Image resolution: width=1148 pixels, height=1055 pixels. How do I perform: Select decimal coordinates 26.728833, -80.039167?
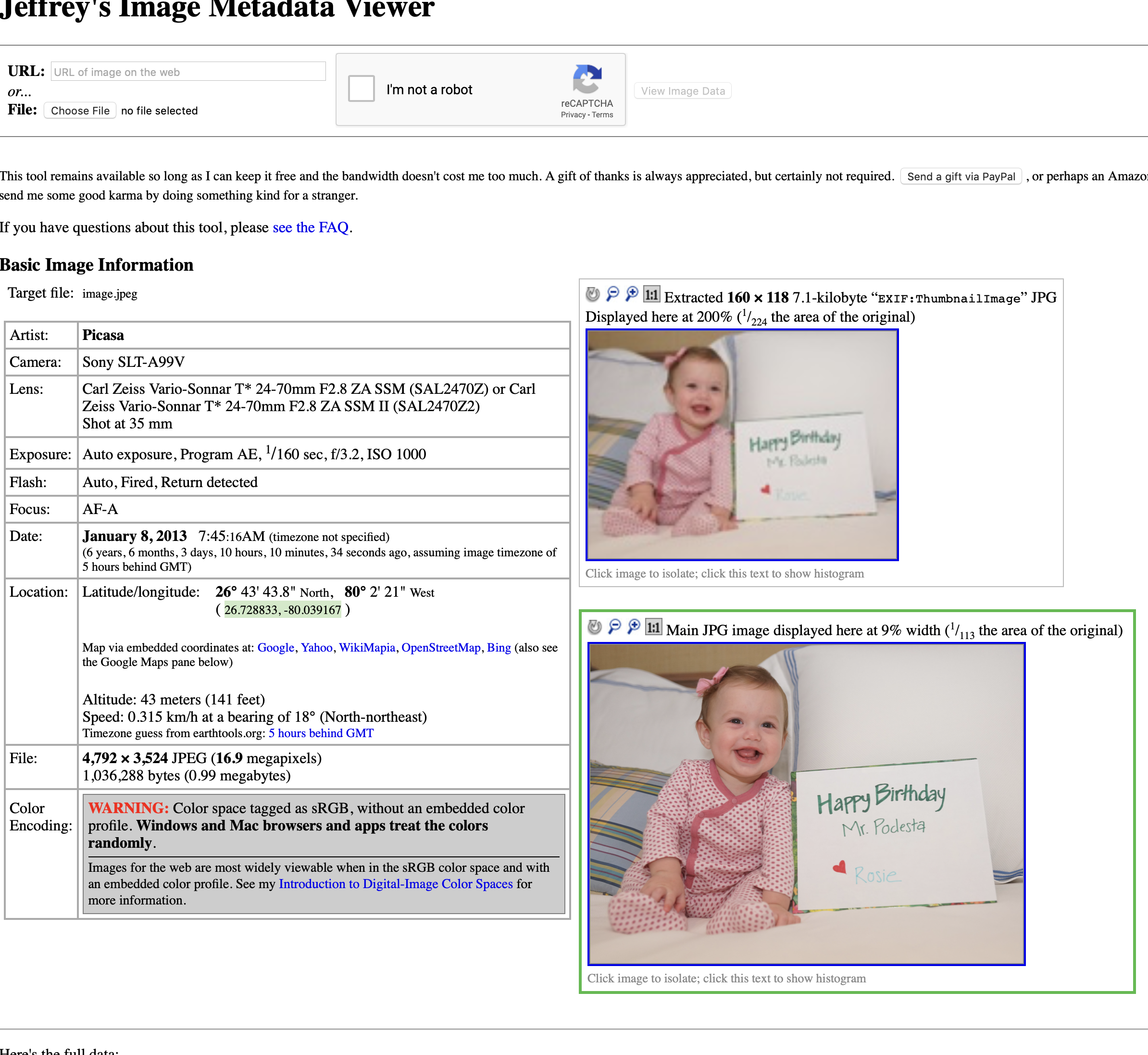click(283, 610)
